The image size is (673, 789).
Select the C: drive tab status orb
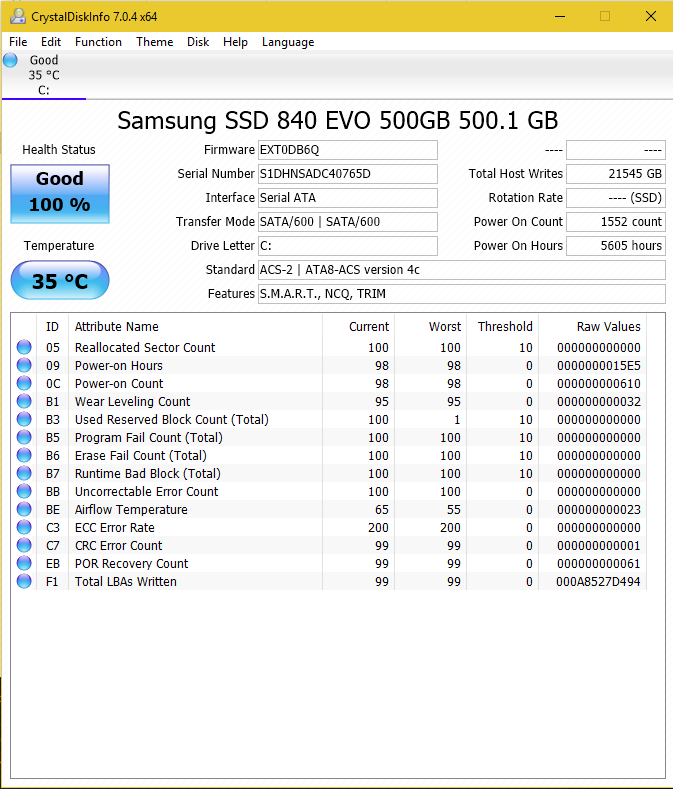(10, 60)
